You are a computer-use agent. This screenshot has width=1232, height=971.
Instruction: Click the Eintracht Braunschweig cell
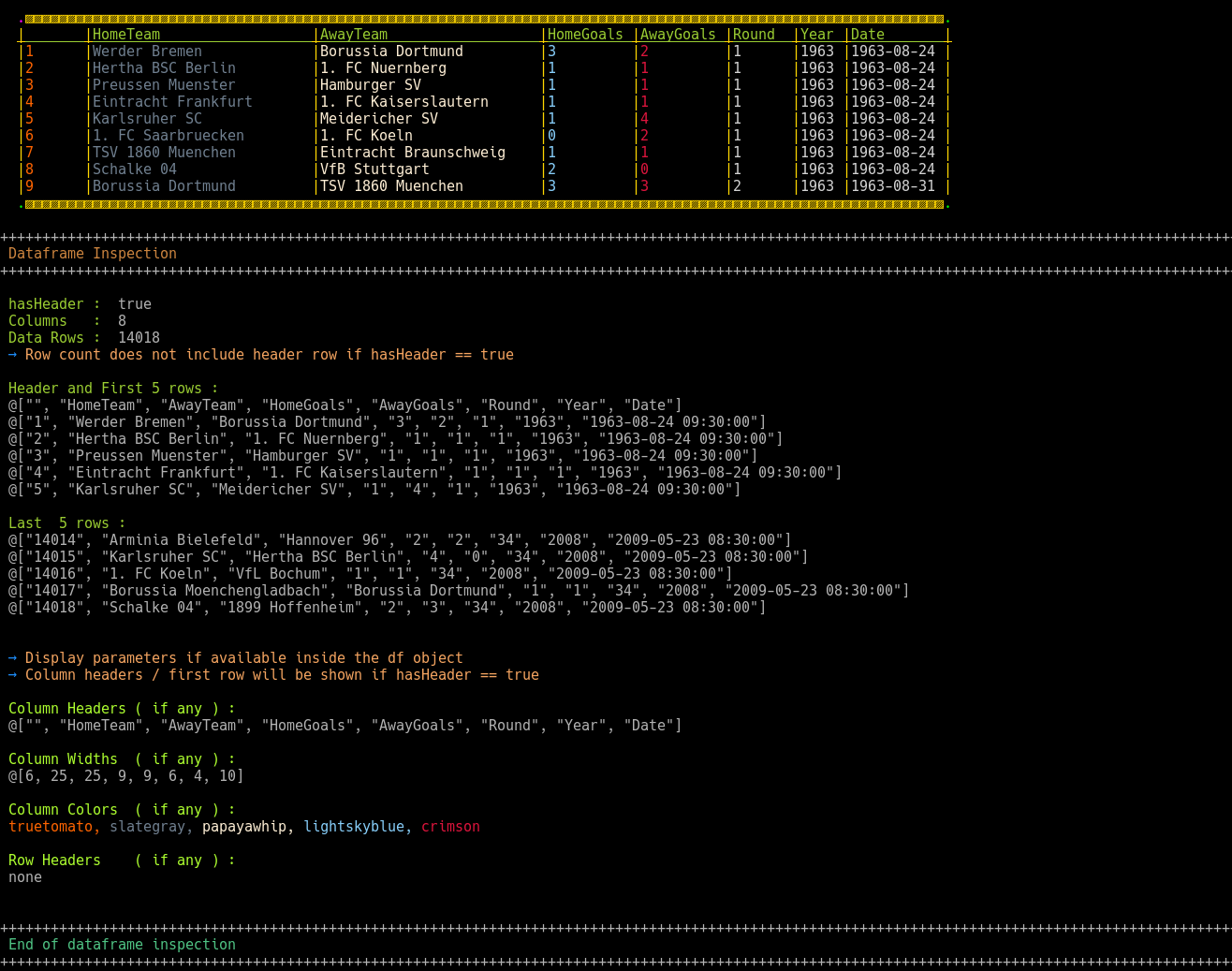click(x=413, y=153)
